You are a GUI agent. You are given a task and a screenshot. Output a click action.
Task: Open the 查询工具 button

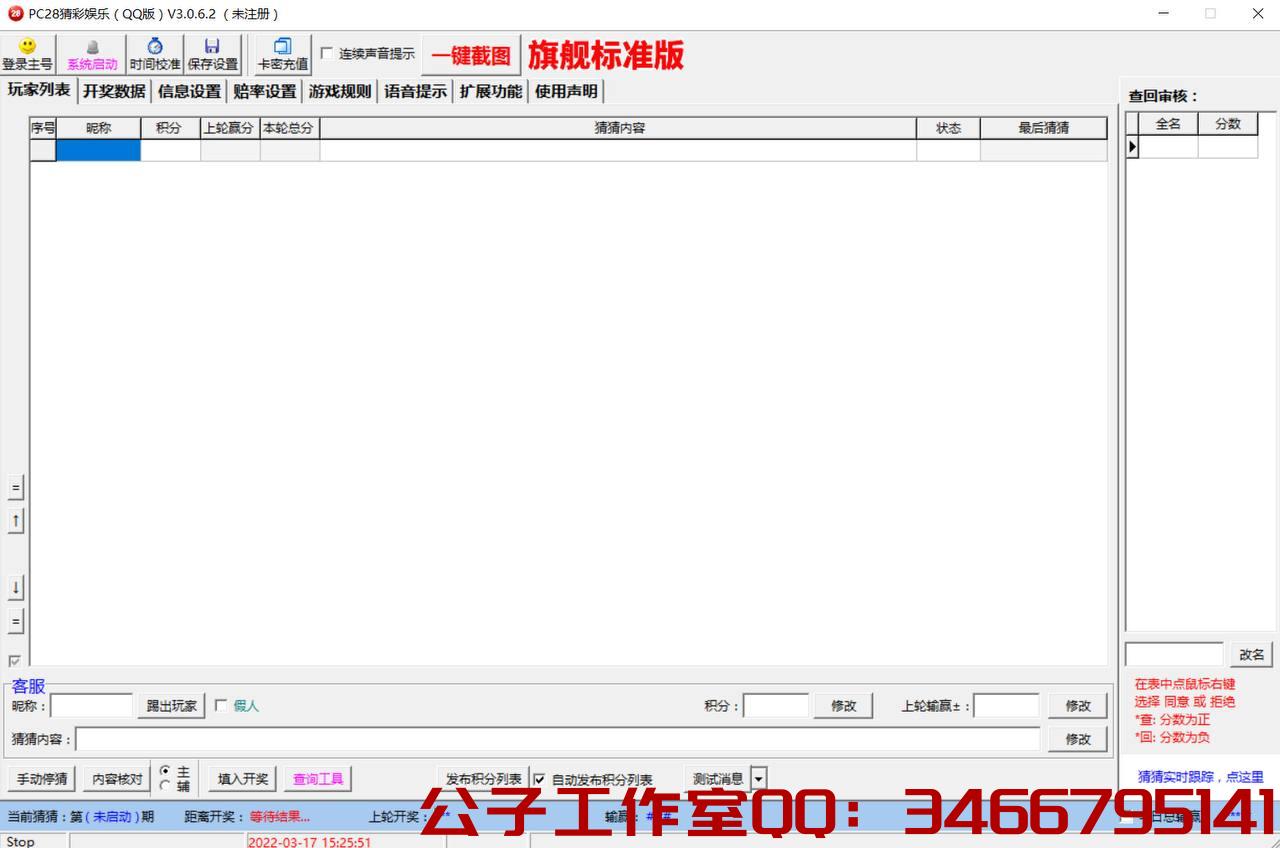318,779
